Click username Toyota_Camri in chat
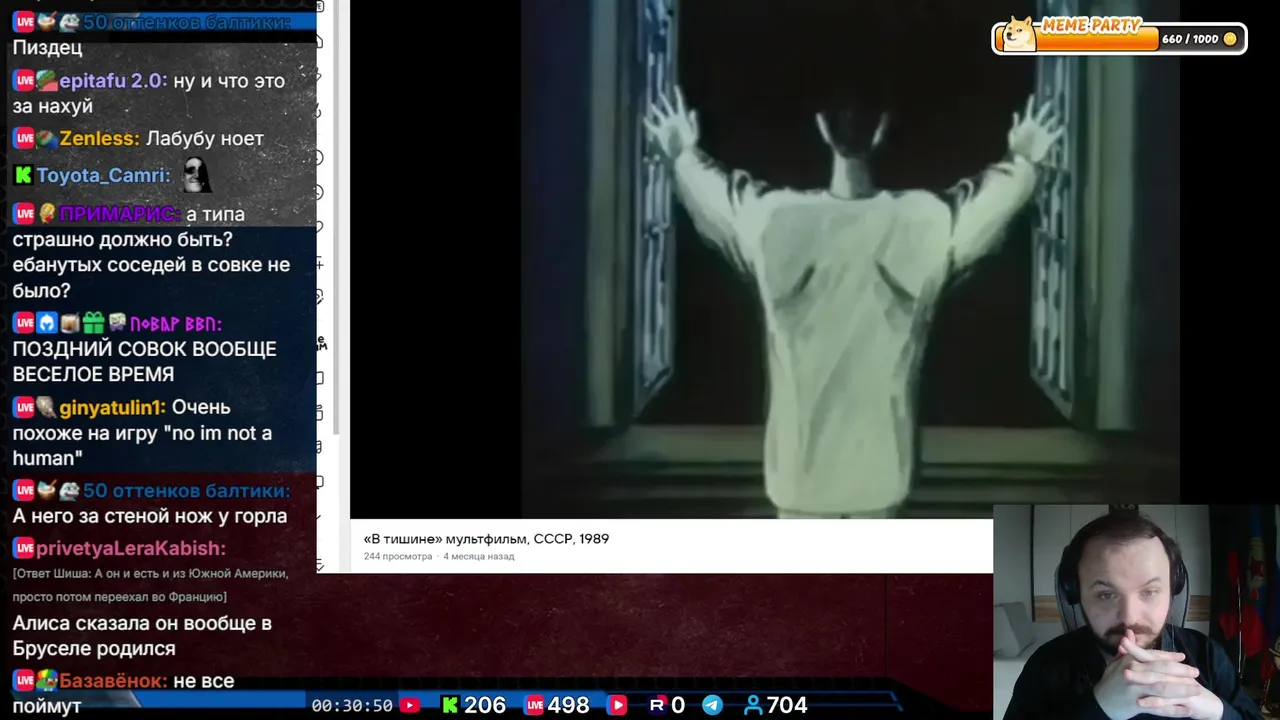1280x720 pixels. tap(103, 176)
